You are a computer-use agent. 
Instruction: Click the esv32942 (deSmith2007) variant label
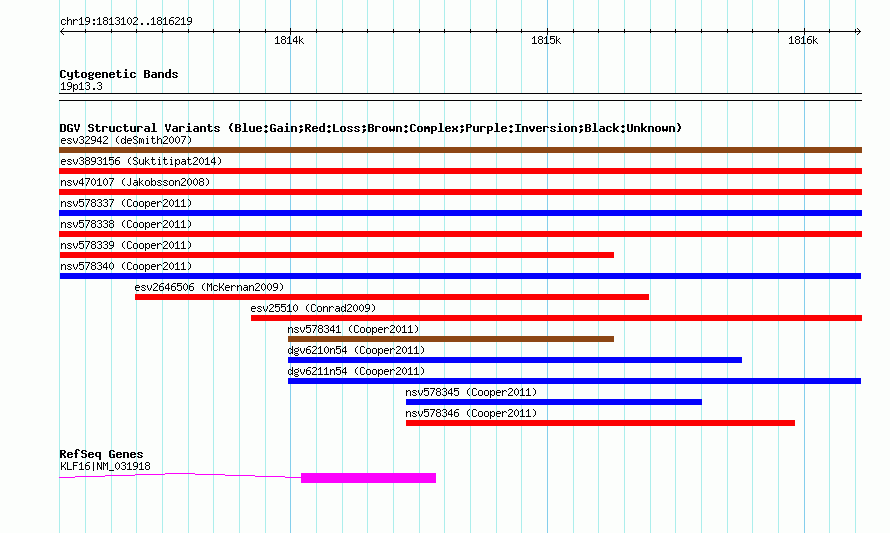tap(126, 140)
